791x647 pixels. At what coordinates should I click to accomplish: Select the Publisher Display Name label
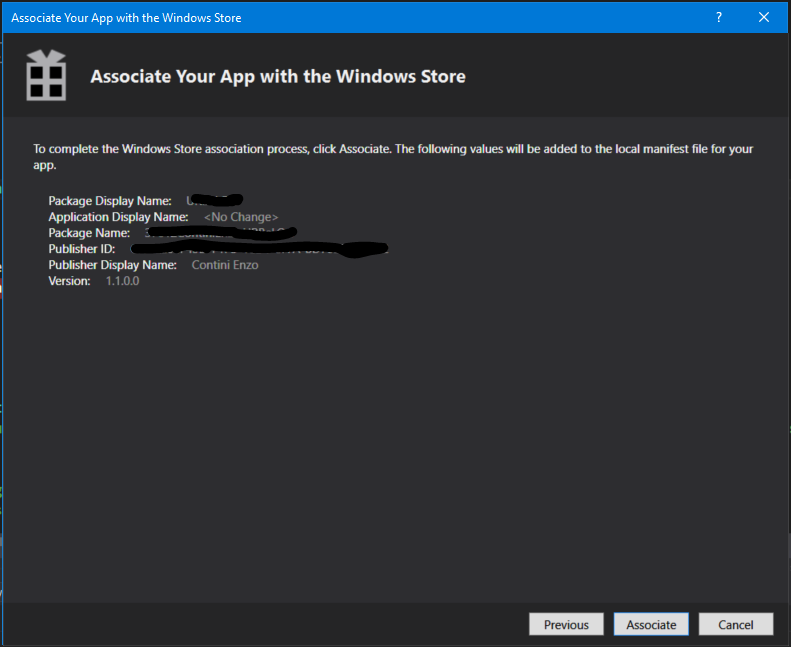point(113,265)
